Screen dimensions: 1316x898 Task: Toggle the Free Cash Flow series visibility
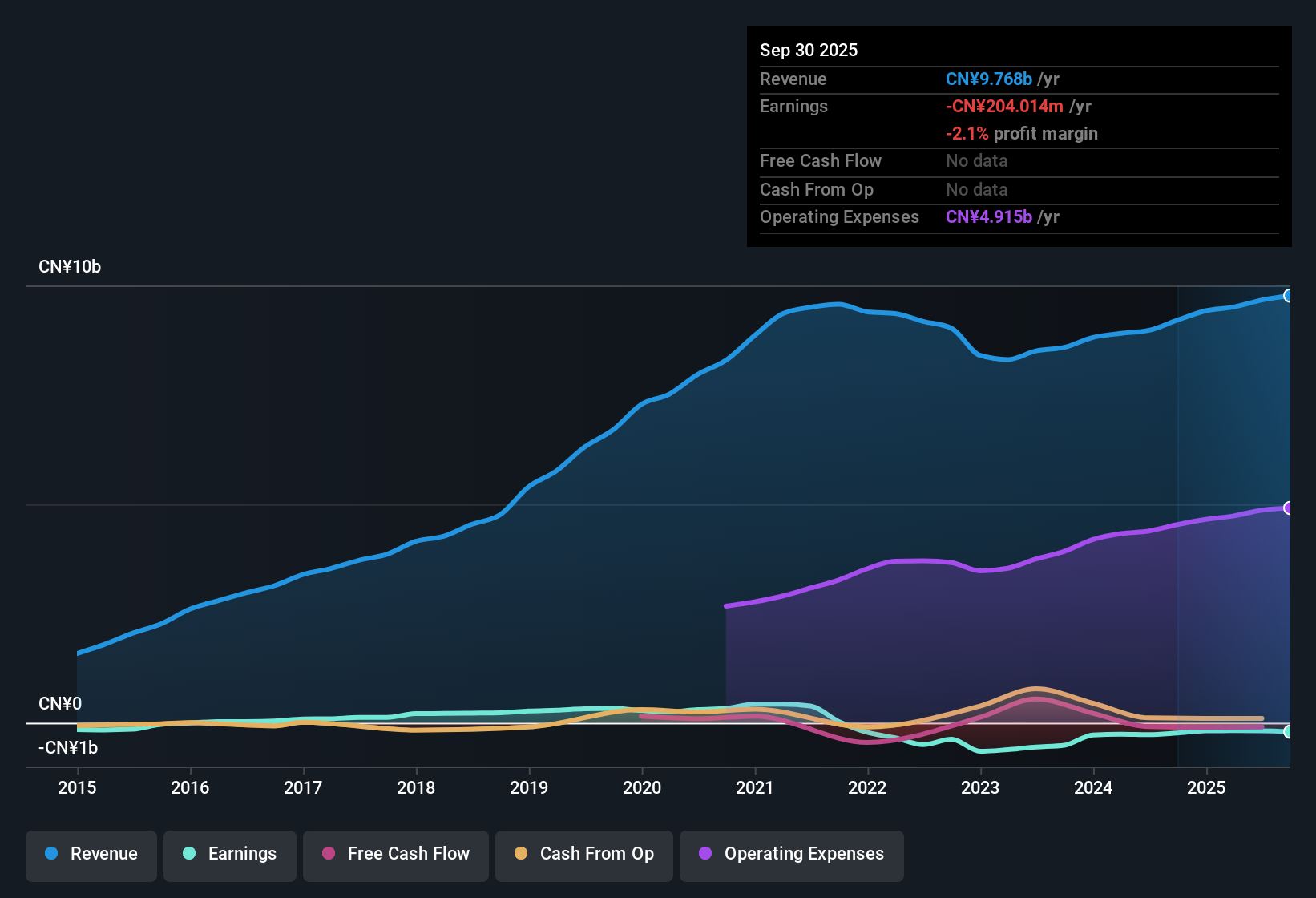click(395, 854)
